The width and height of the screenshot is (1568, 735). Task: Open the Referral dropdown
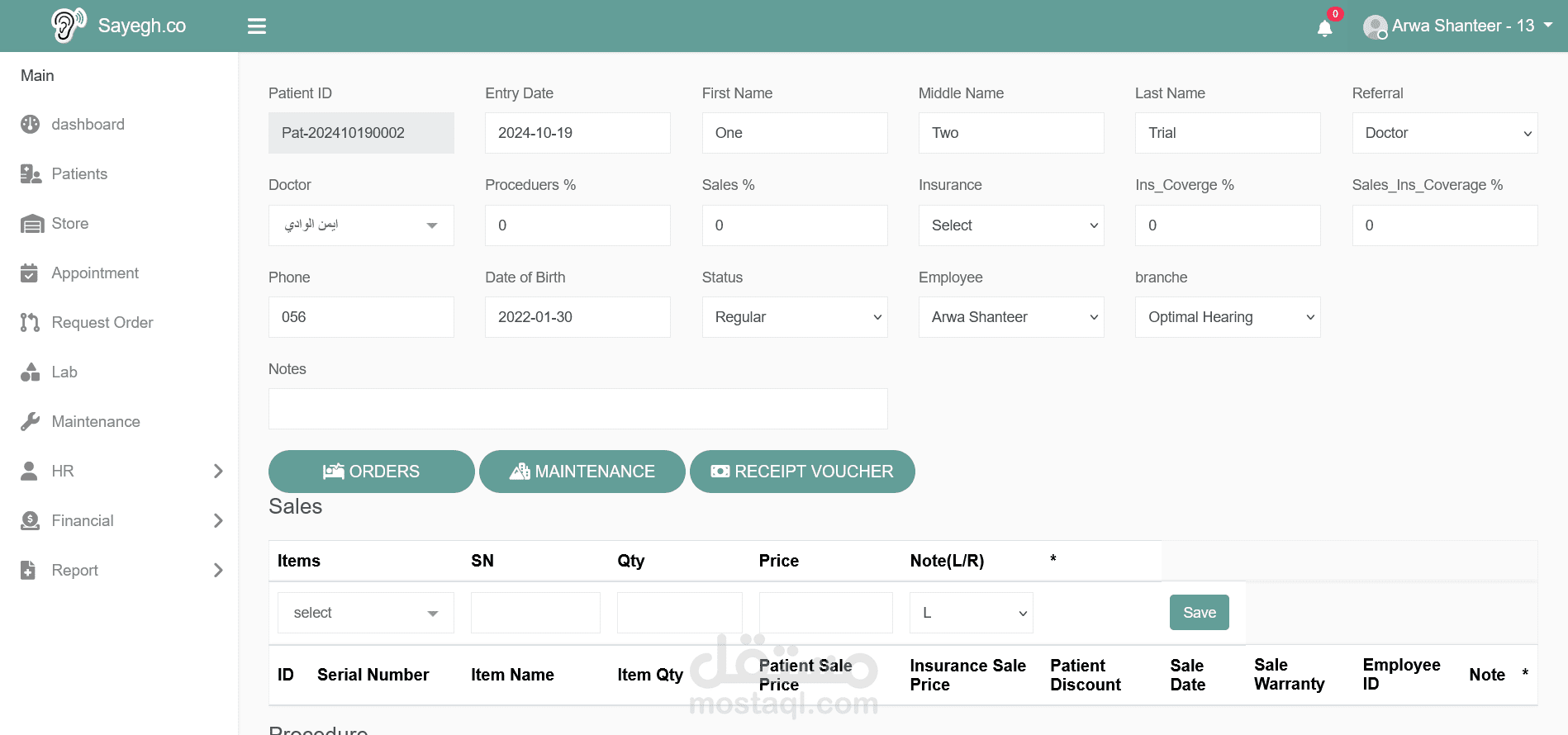(1444, 133)
